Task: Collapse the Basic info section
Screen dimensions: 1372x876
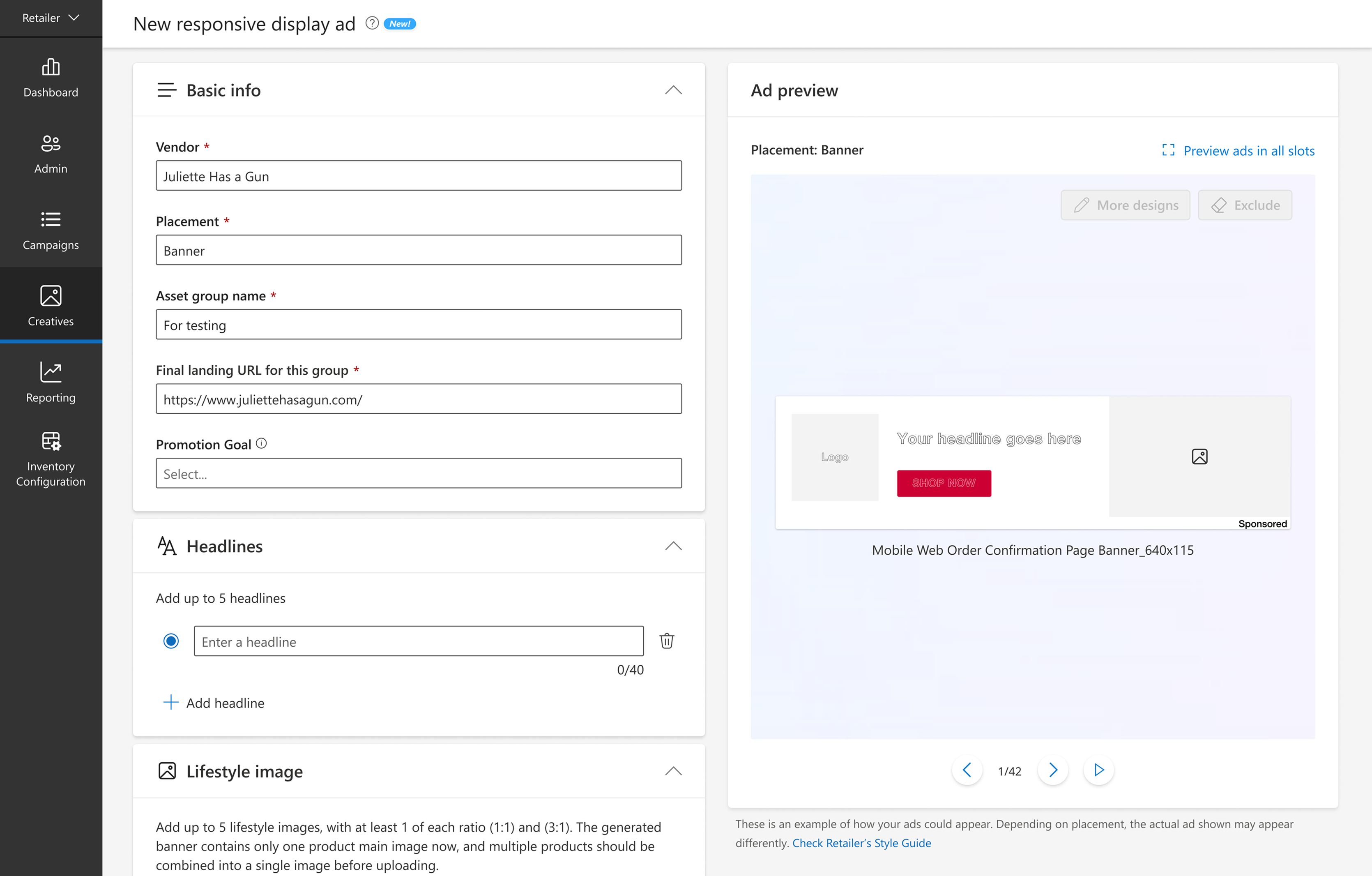Action: point(673,90)
